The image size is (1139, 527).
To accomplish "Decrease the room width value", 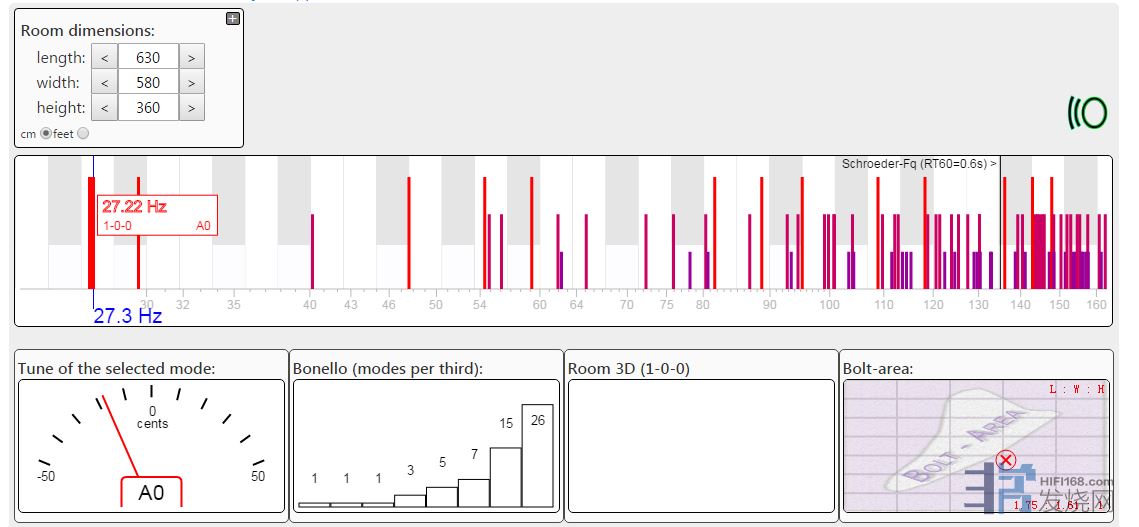I will pyautogui.click(x=104, y=83).
